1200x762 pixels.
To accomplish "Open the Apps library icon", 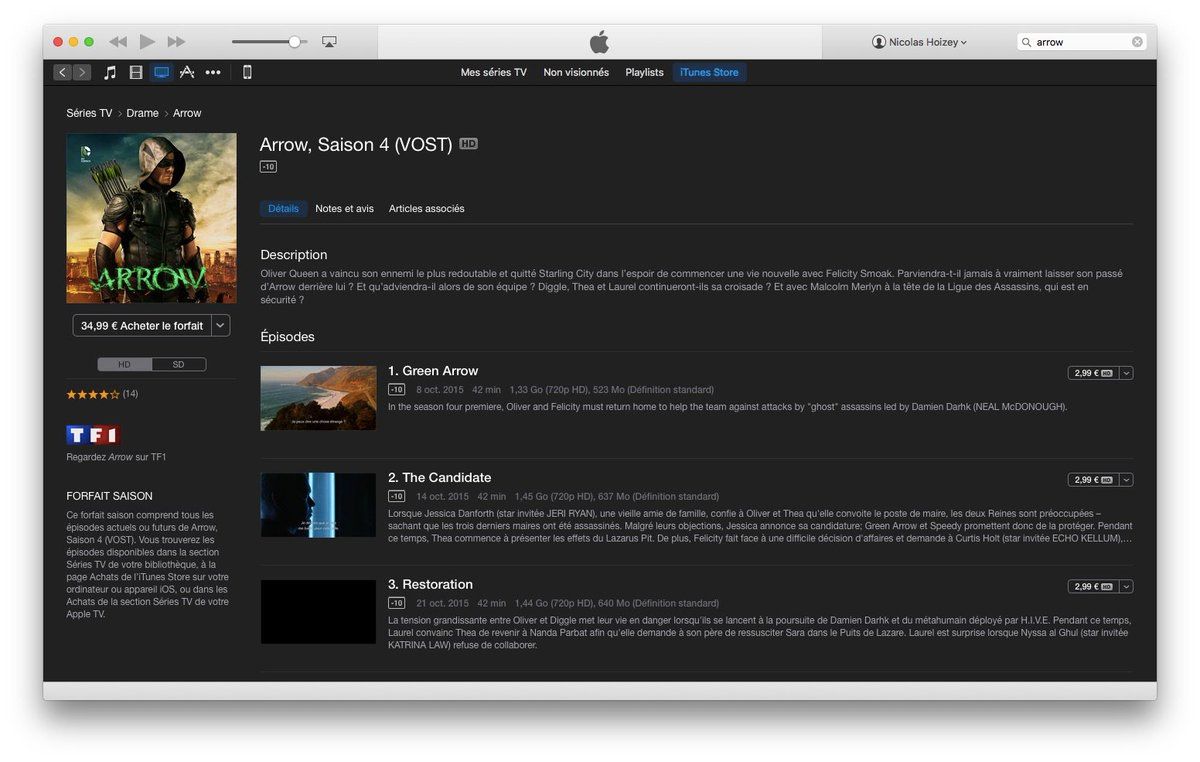I will pos(187,72).
